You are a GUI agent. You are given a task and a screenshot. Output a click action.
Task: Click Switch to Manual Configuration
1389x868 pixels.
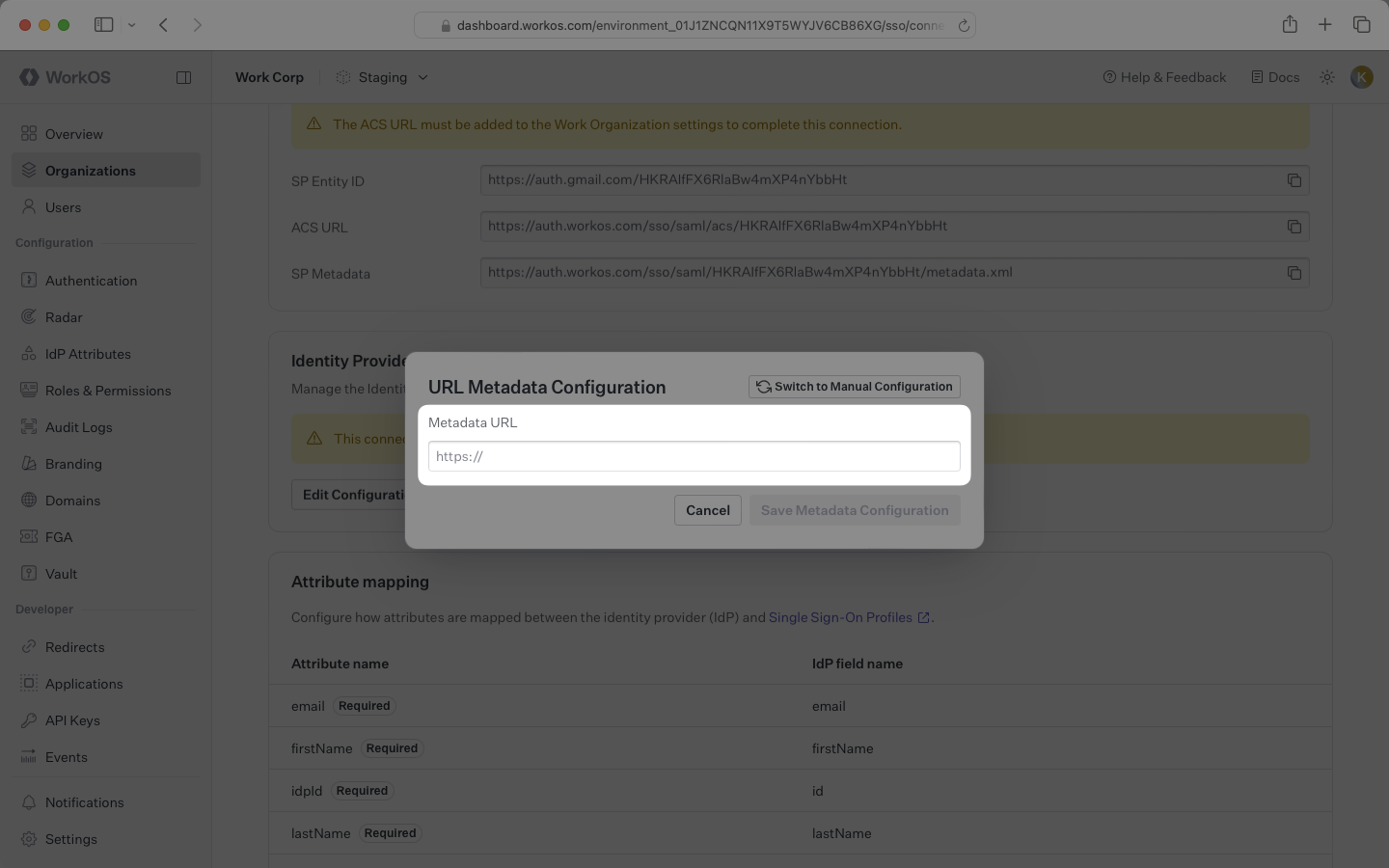[x=854, y=387]
